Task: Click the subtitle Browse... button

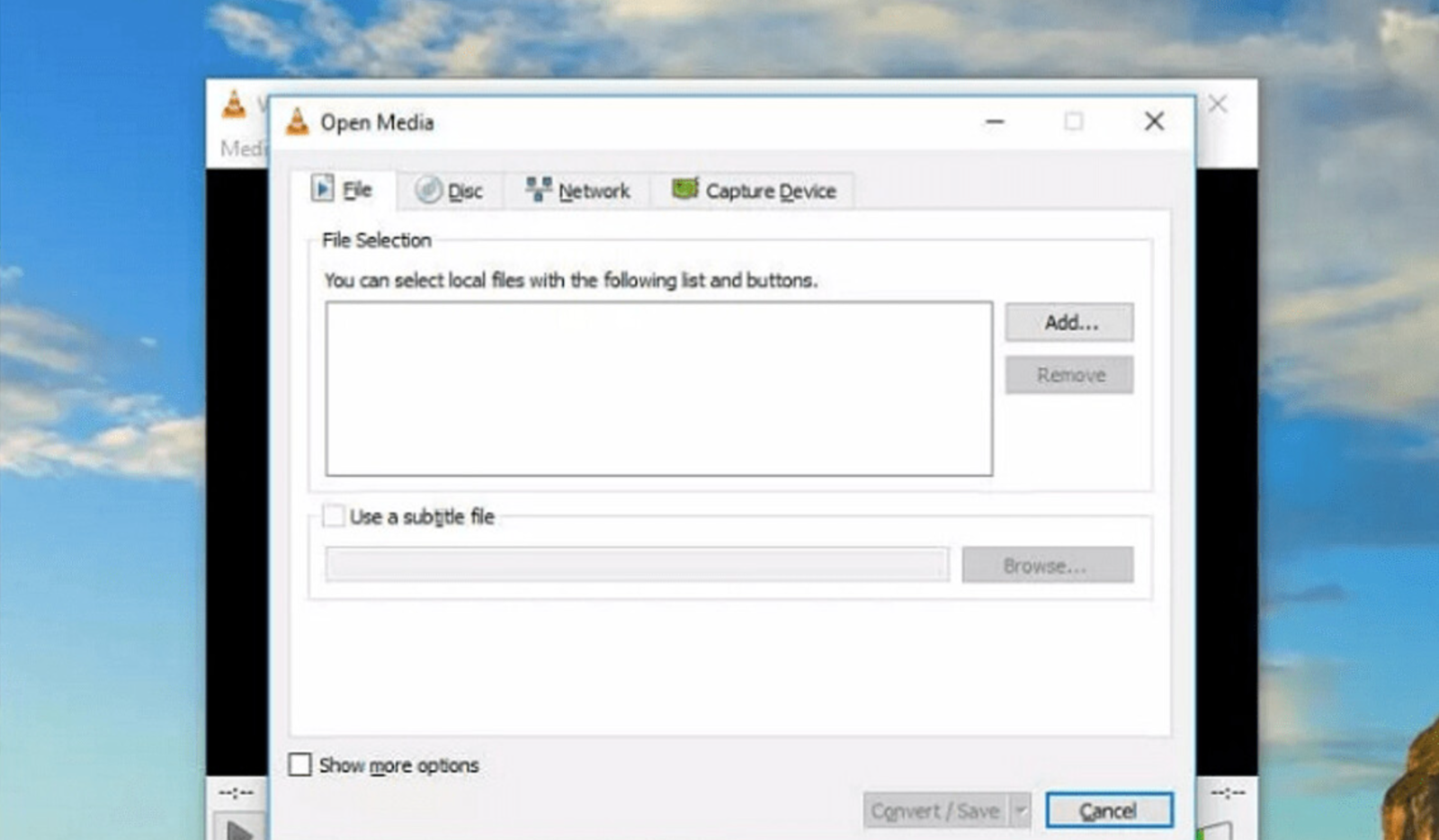Action: [x=1048, y=566]
